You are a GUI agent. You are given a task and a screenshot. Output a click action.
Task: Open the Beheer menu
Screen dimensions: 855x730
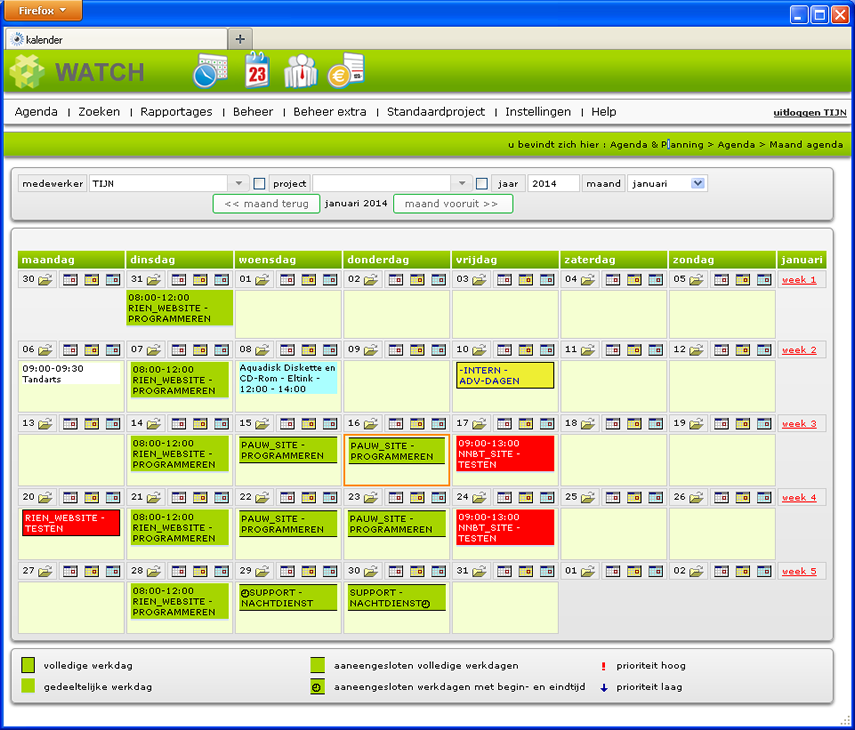(x=253, y=112)
